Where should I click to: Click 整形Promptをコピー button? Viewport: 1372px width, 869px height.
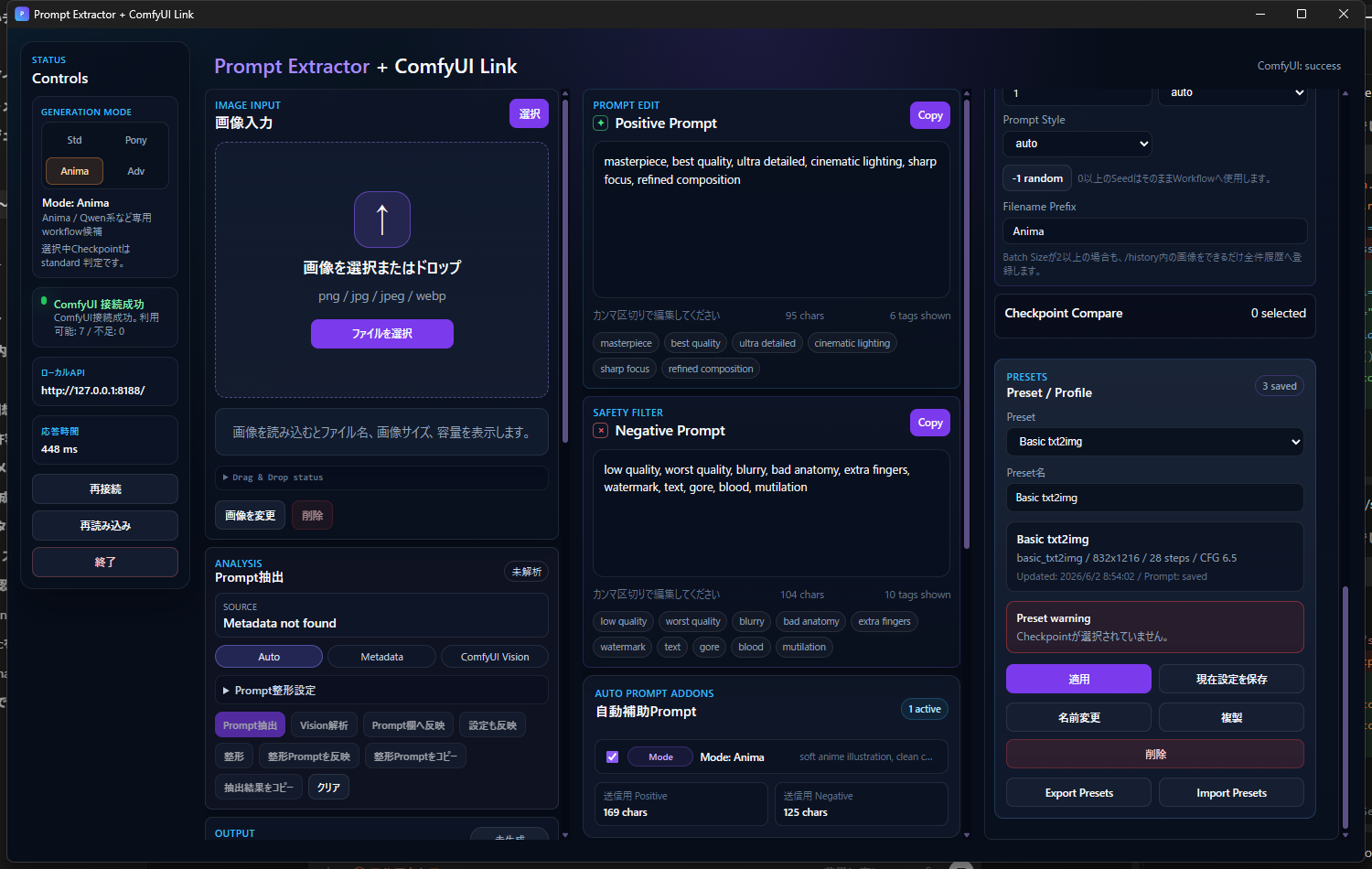[416, 756]
